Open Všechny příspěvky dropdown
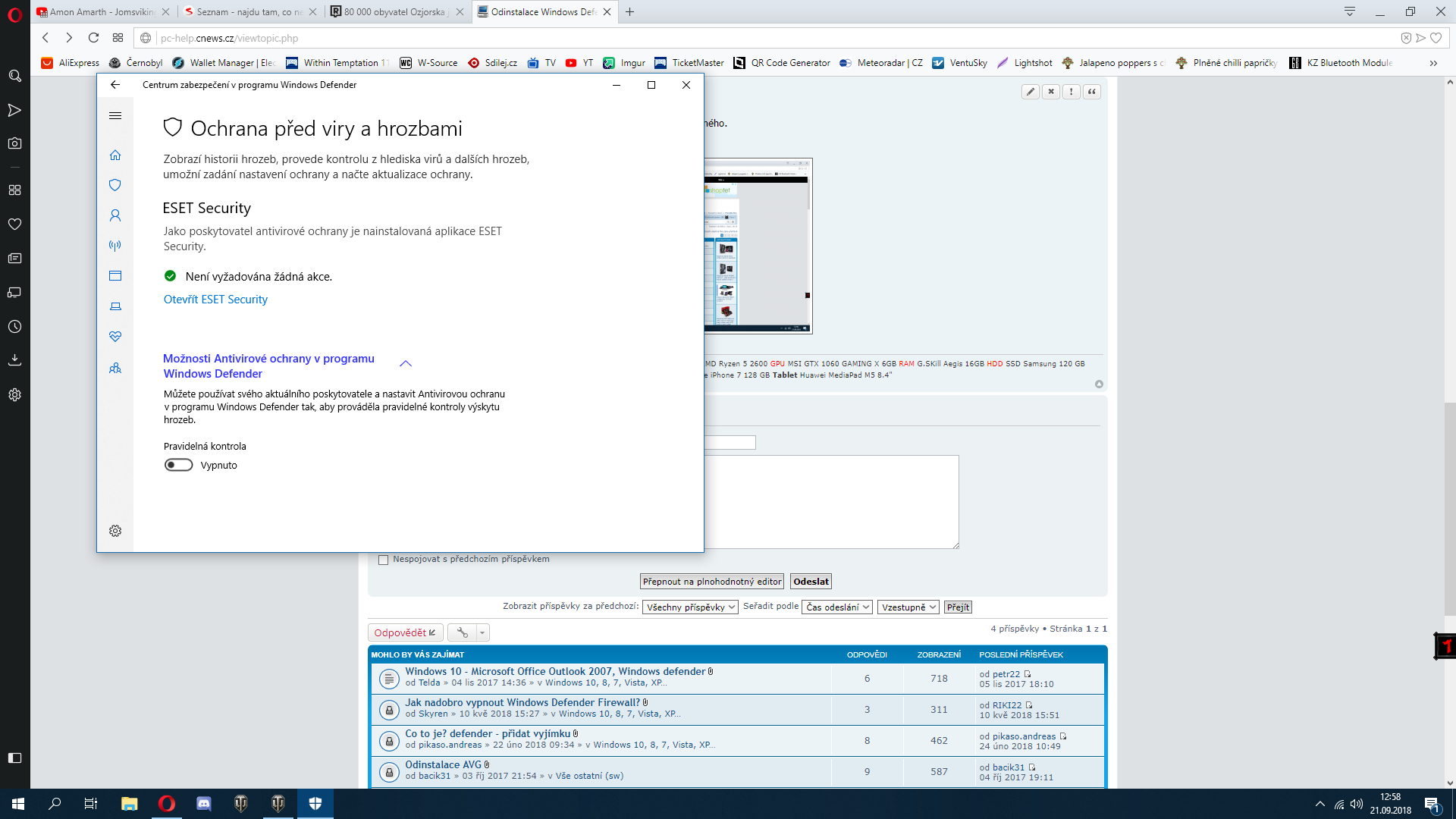This screenshot has height=819, width=1456. [689, 607]
